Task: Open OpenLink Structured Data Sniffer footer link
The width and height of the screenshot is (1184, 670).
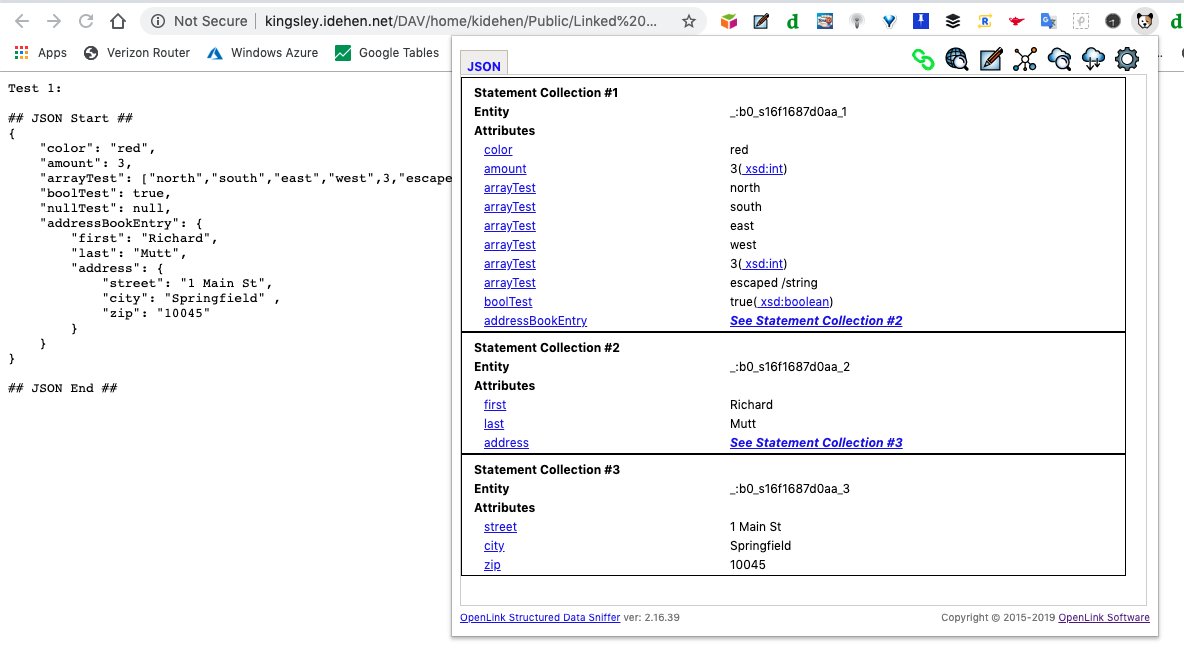Action: [540, 617]
